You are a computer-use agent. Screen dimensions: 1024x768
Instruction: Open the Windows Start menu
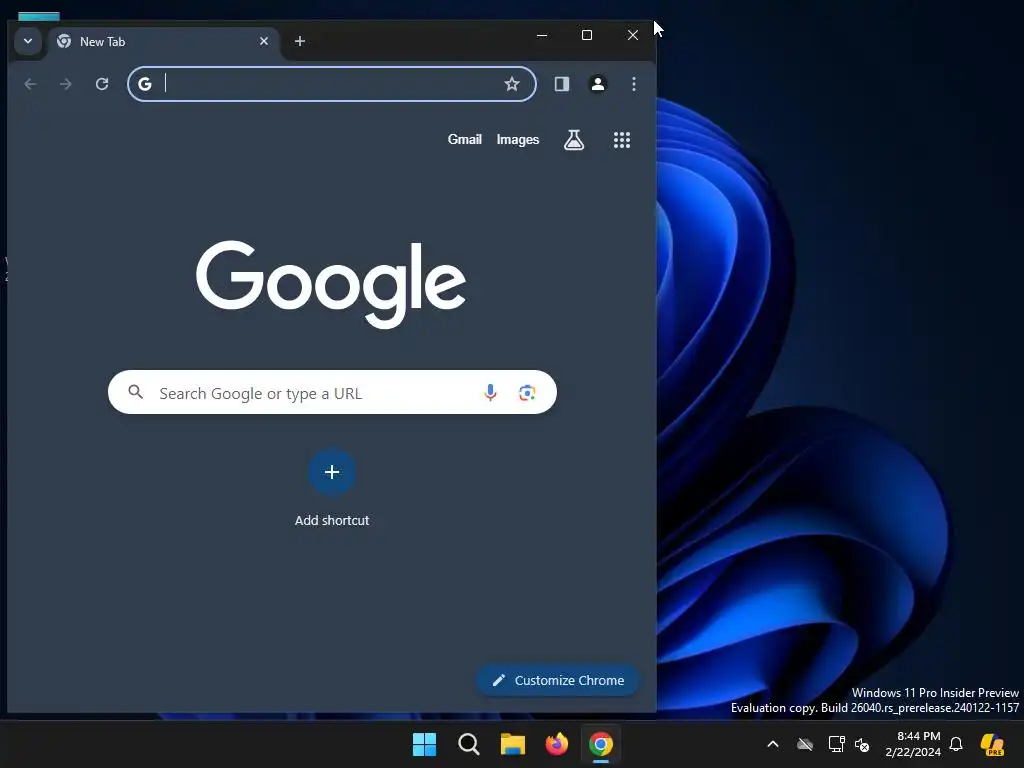(x=424, y=744)
